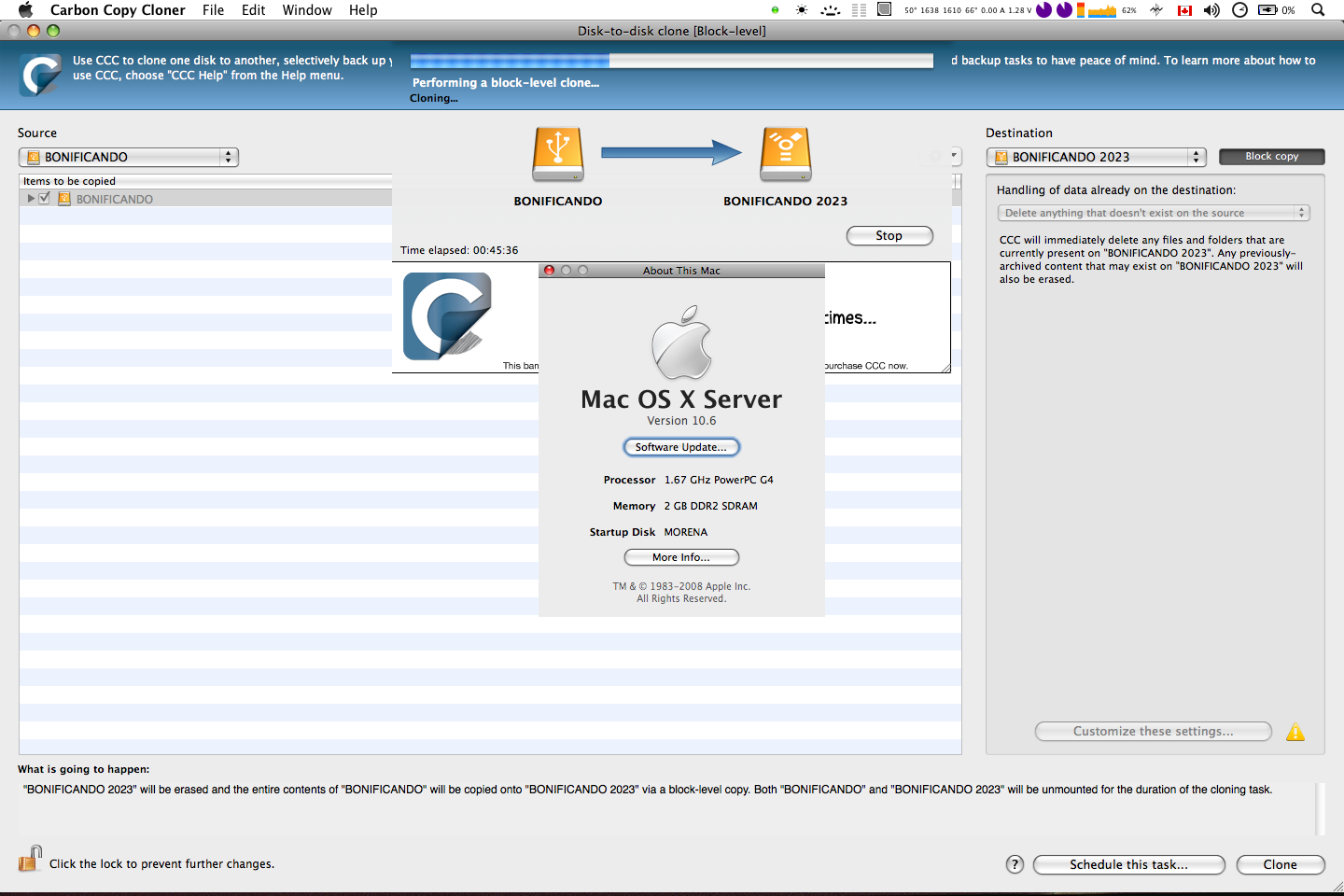
Task: Open the Help menu
Action: (x=363, y=10)
